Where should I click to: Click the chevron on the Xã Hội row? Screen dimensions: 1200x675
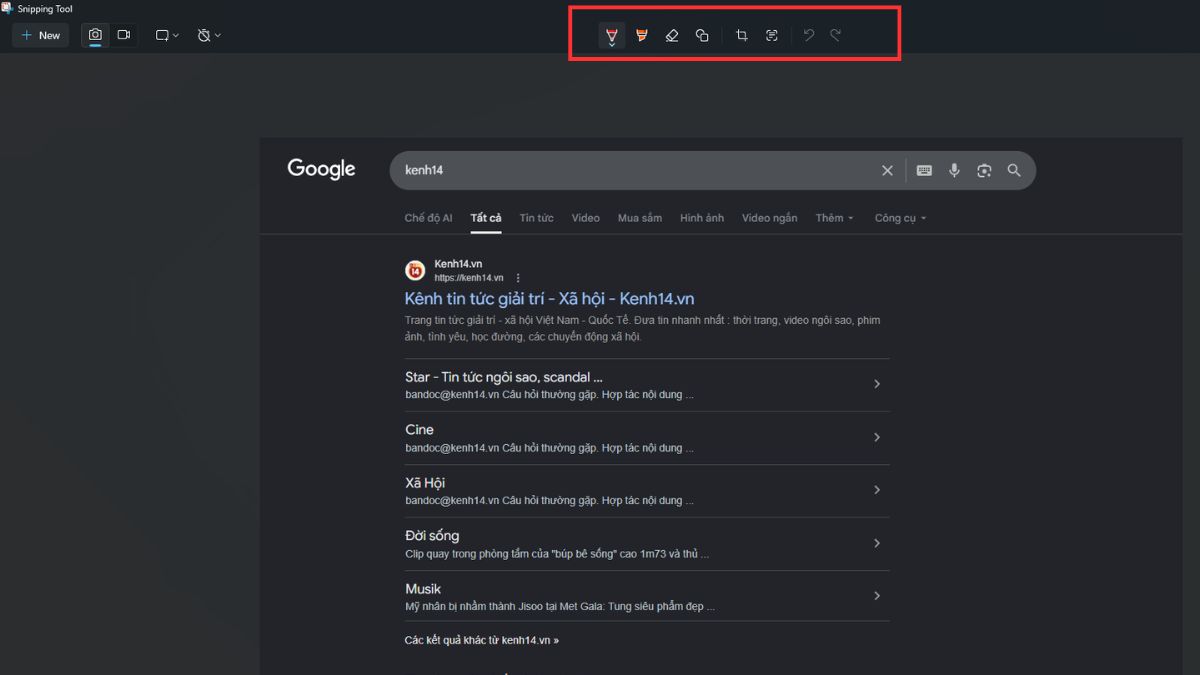tap(877, 490)
